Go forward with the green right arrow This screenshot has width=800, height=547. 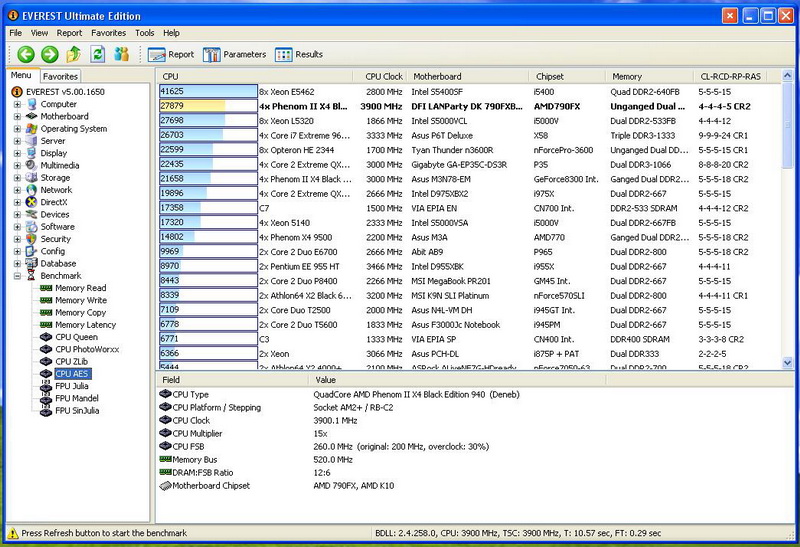[x=49, y=54]
